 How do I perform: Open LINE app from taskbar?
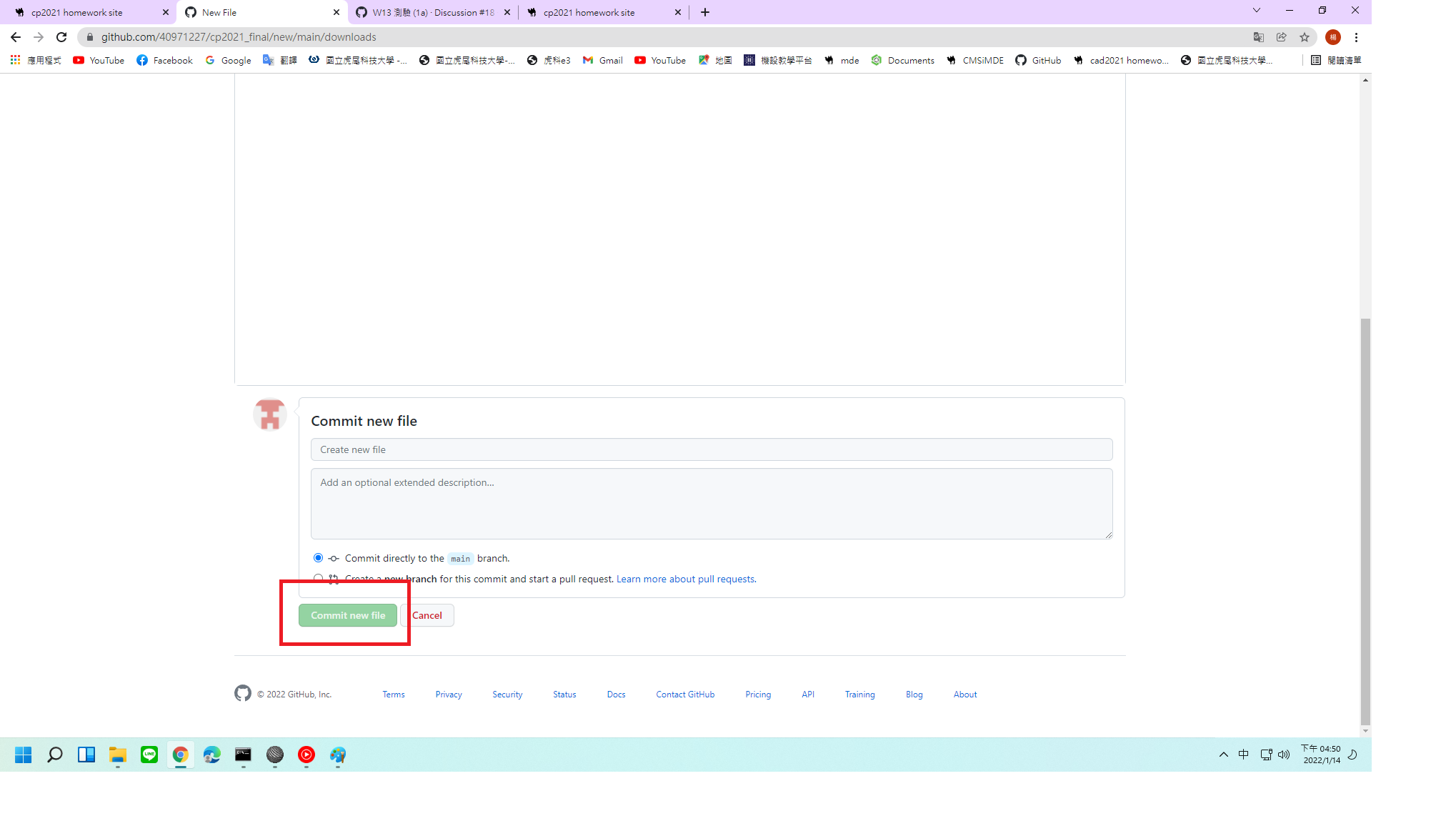click(149, 755)
